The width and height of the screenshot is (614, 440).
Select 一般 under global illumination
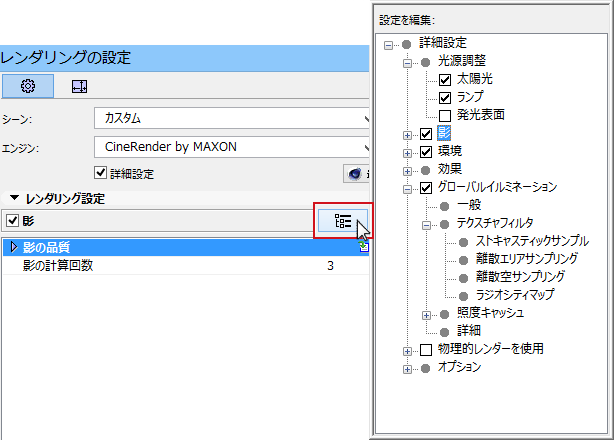tap(469, 205)
